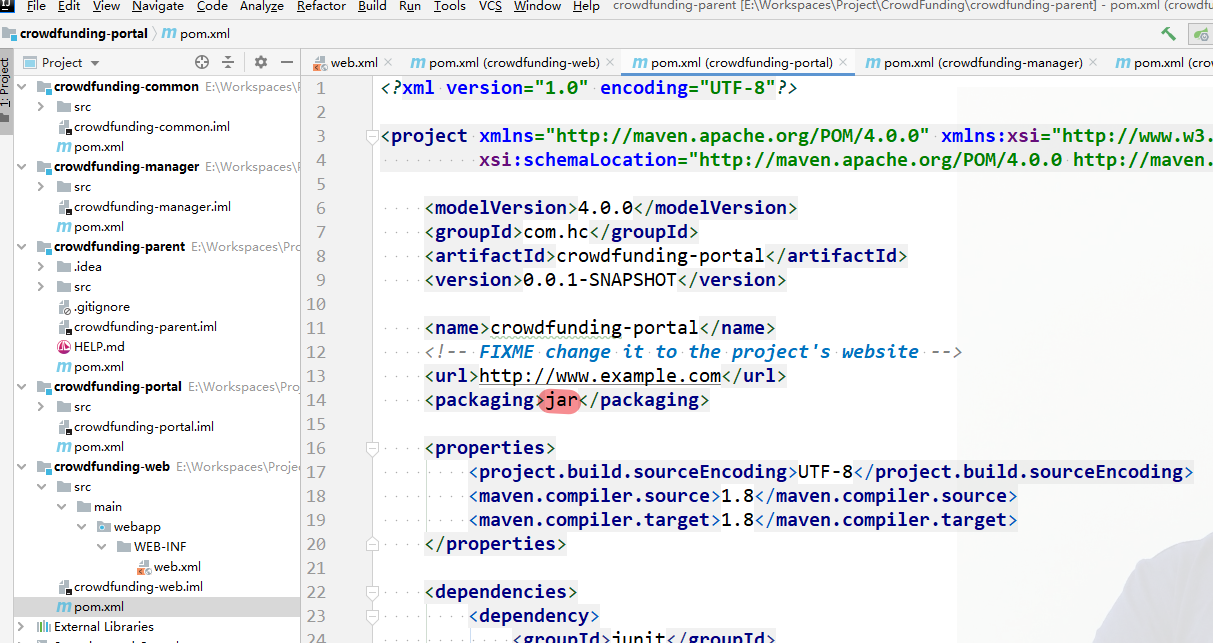
Task: Open the Window menu
Action: click(538, 6)
